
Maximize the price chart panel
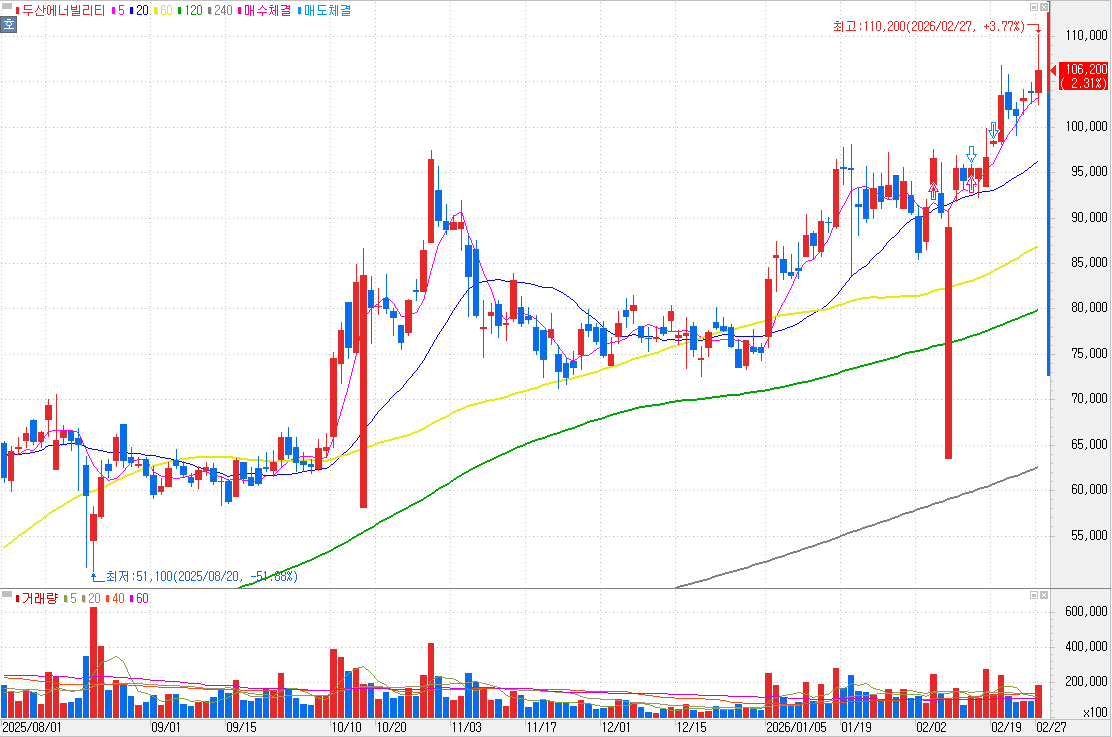[x=1033, y=7]
